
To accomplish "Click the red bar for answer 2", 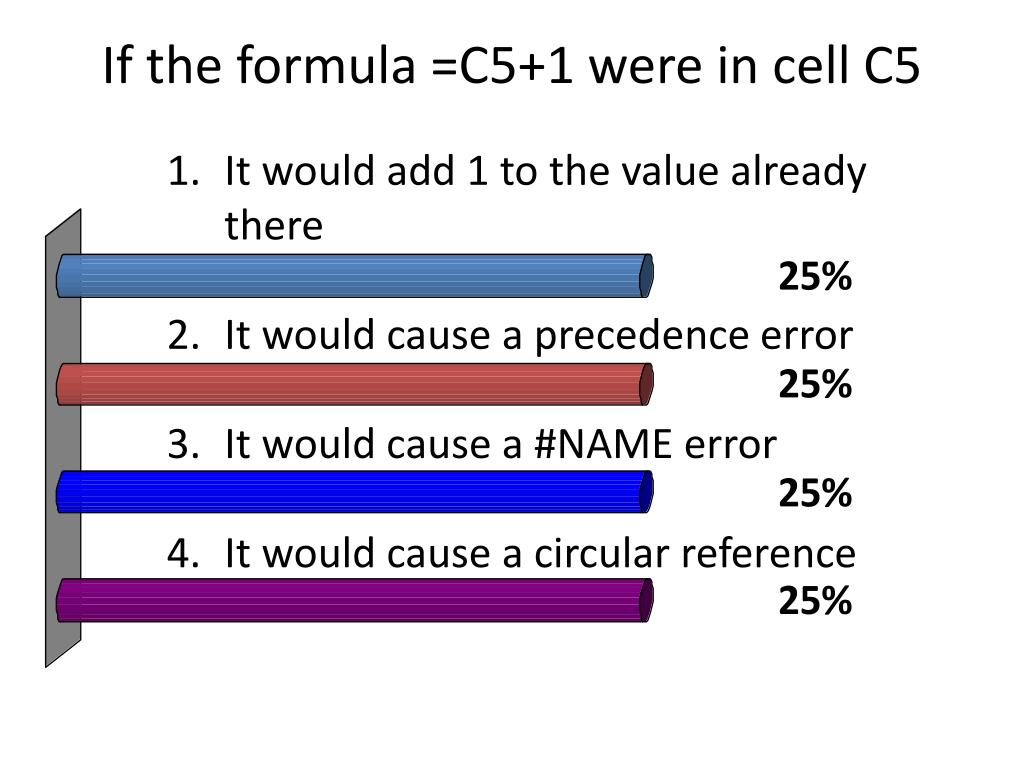I will tap(355, 384).
